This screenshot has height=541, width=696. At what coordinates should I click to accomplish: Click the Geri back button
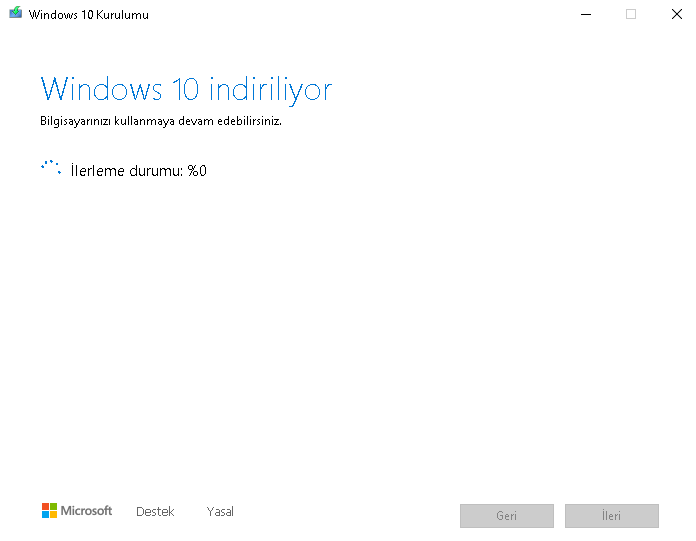coord(506,516)
